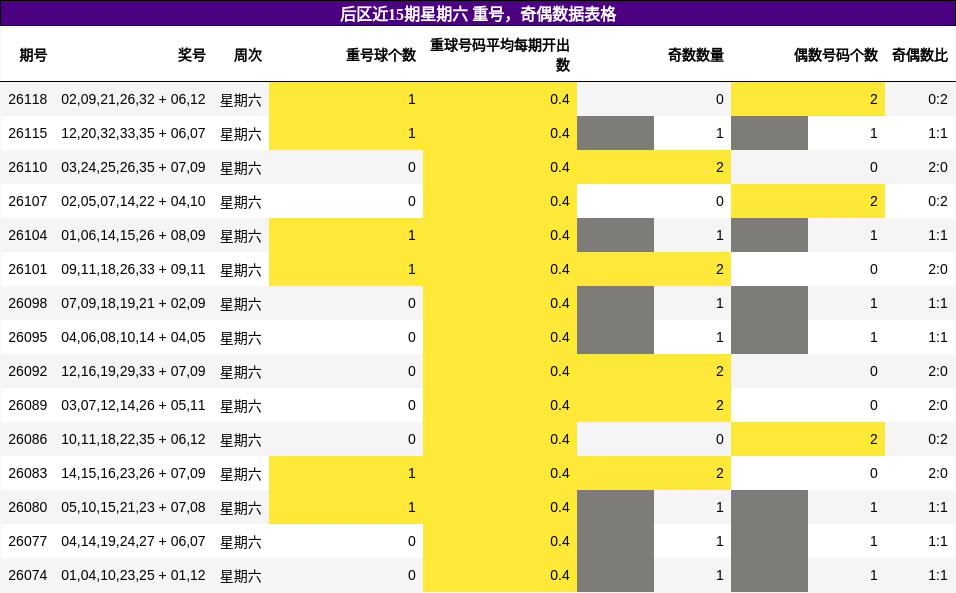The width and height of the screenshot is (956, 593).
Task: Click winning numbers 07,09,18,19,21 + 02,09
Action: [134, 304]
